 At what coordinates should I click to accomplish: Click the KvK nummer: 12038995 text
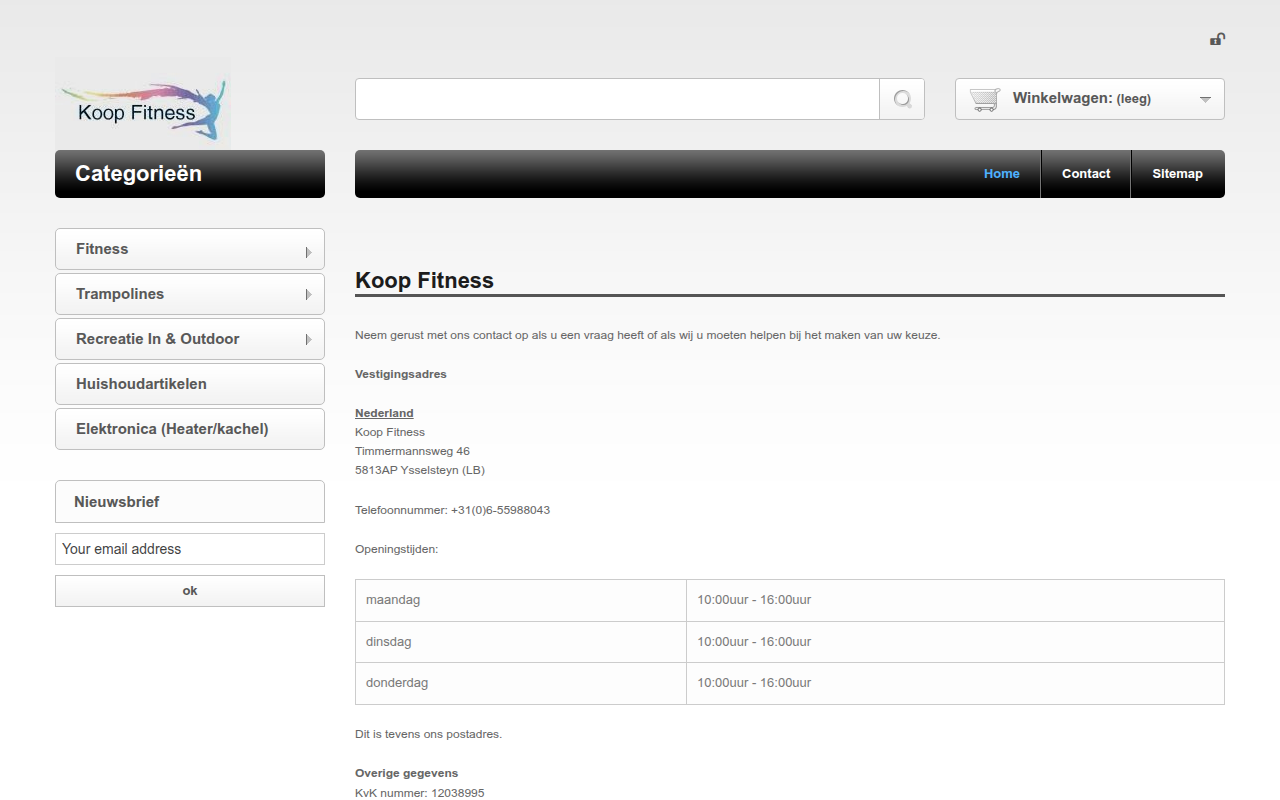[420, 793]
